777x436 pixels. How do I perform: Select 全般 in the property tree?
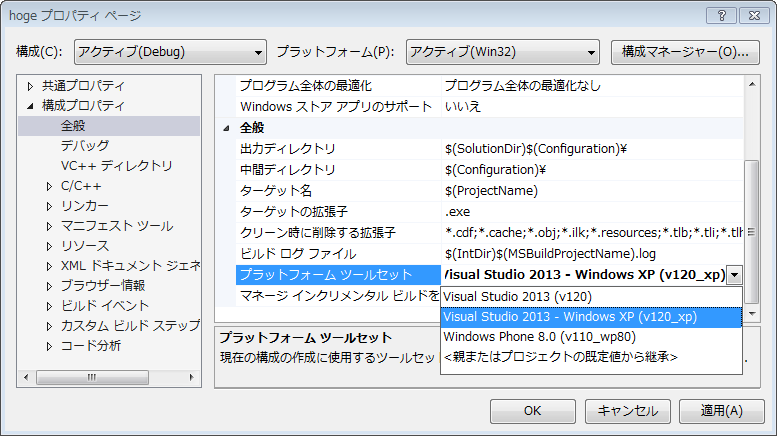tap(74, 126)
